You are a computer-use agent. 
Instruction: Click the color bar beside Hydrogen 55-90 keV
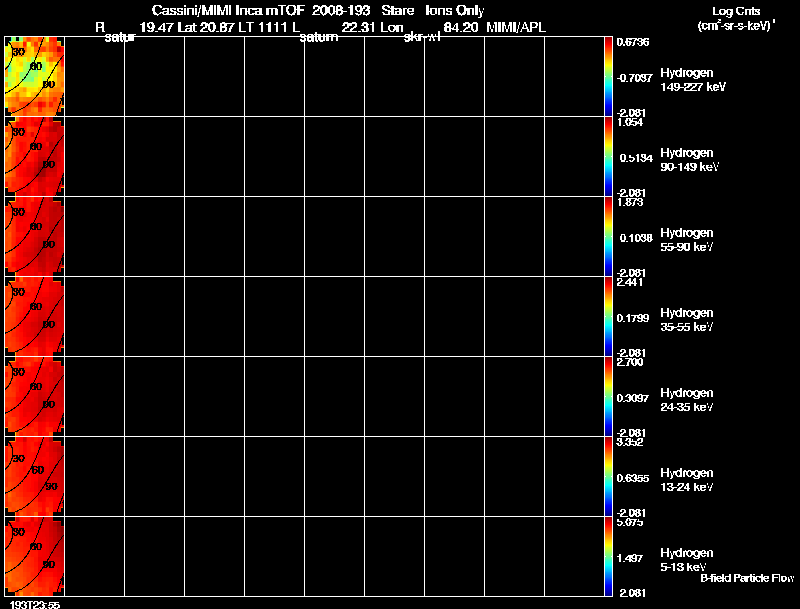tap(608, 236)
